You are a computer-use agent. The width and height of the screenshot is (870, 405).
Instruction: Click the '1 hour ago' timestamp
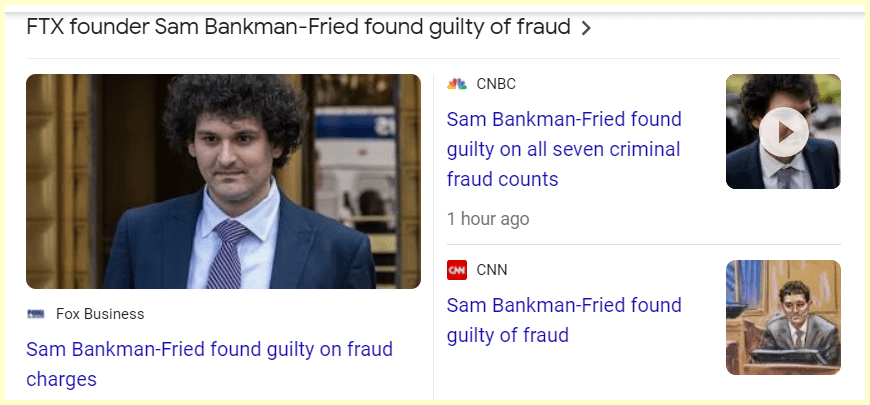(488, 219)
